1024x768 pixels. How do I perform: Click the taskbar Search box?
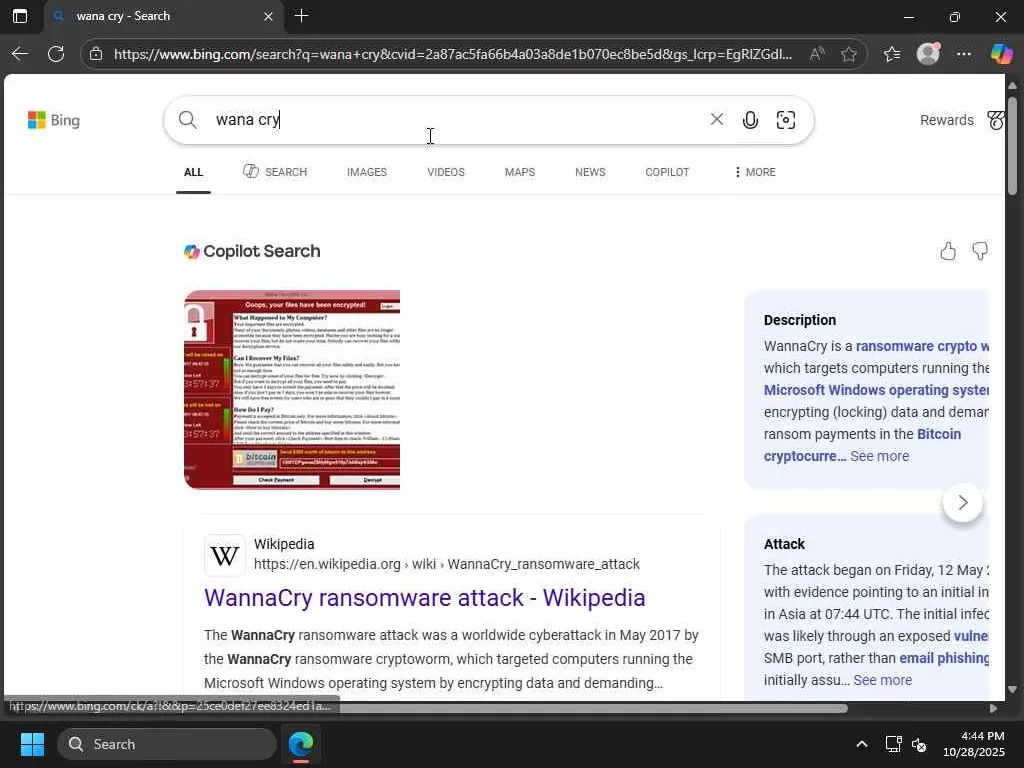pos(167,744)
